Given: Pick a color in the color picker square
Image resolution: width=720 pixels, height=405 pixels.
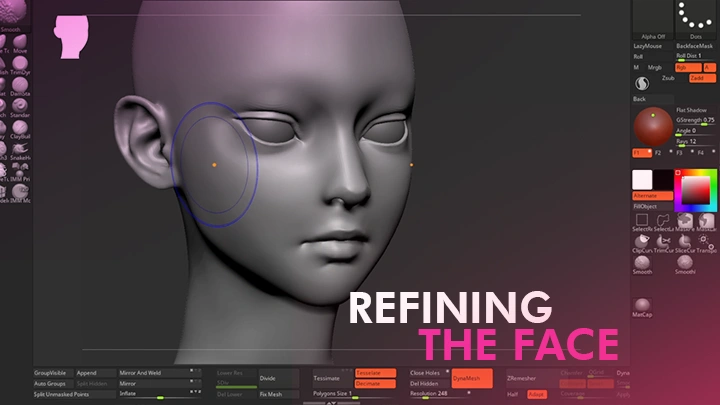Looking at the screenshot, I should 695,190.
